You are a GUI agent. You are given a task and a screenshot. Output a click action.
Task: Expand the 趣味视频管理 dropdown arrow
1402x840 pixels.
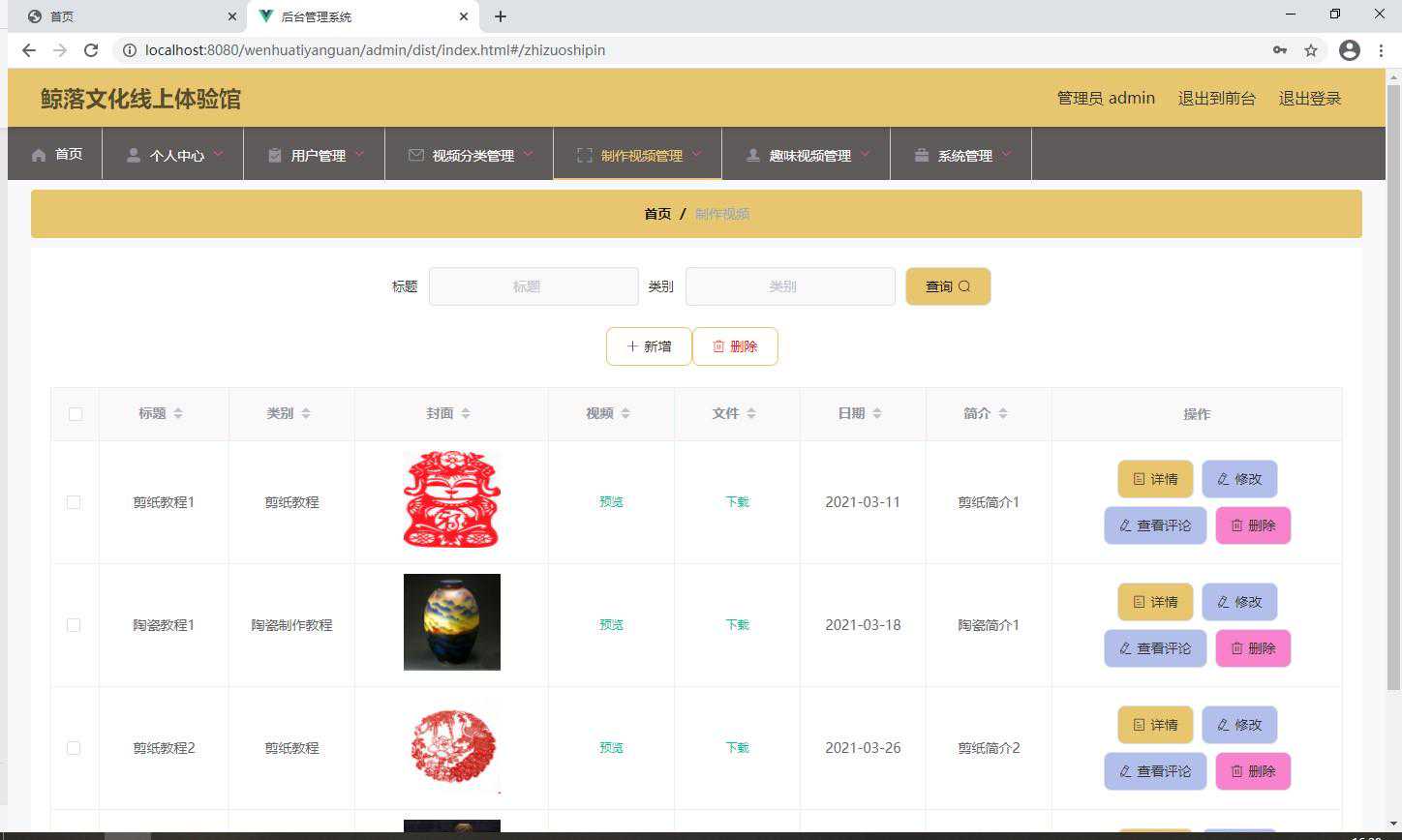[865, 154]
